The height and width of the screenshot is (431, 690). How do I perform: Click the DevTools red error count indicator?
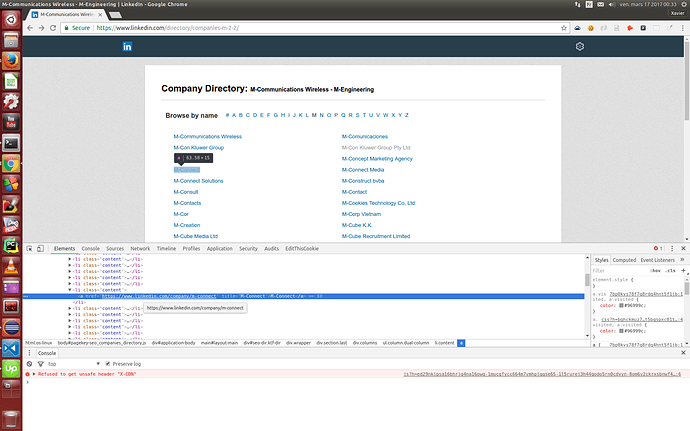[x=658, y=248]
